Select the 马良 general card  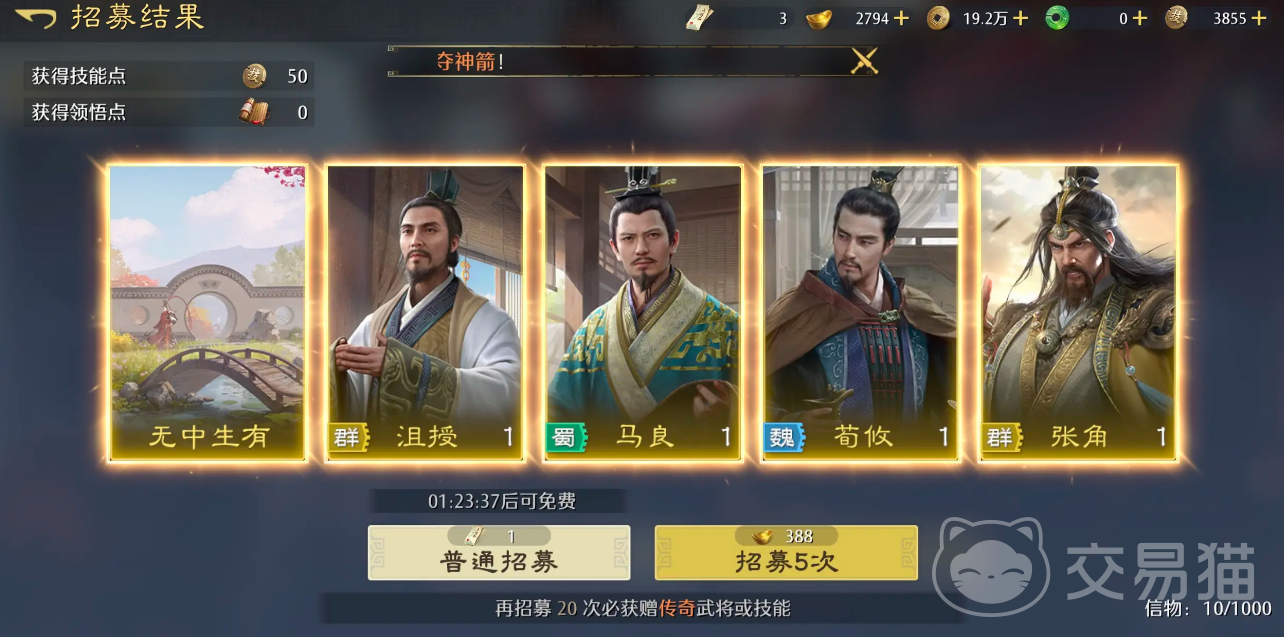click(643, 313)
